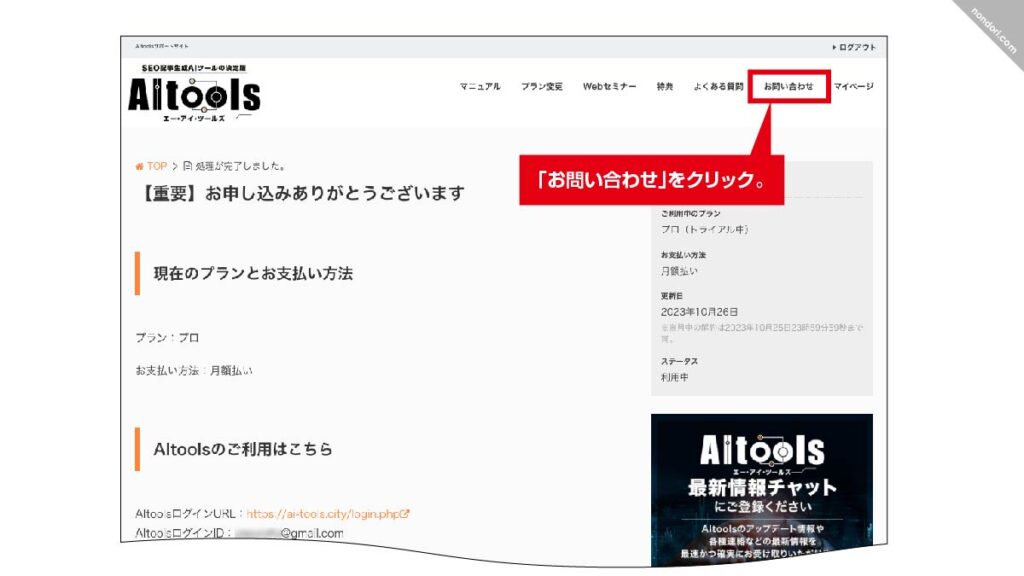
Task: Select プラン変更 in the navigation
Action: click(541, 87)
